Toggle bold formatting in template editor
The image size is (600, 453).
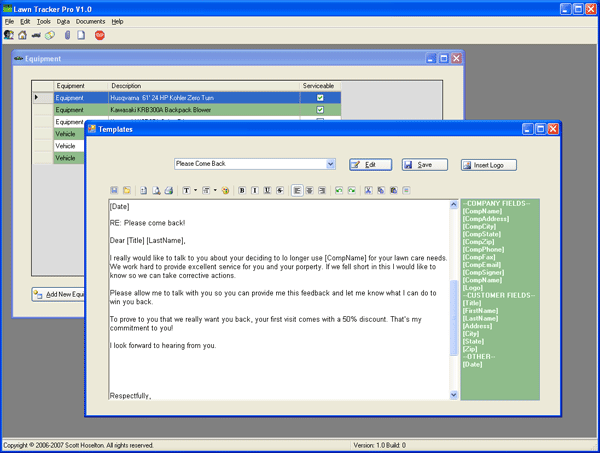[x=242, y=190]
